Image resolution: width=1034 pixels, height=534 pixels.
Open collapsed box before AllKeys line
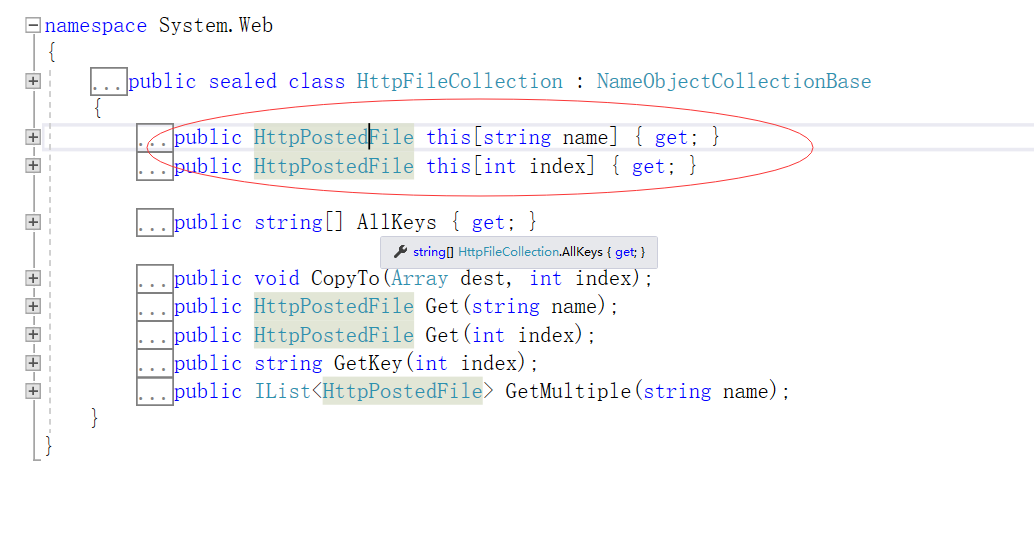click(x=155, y=222)
